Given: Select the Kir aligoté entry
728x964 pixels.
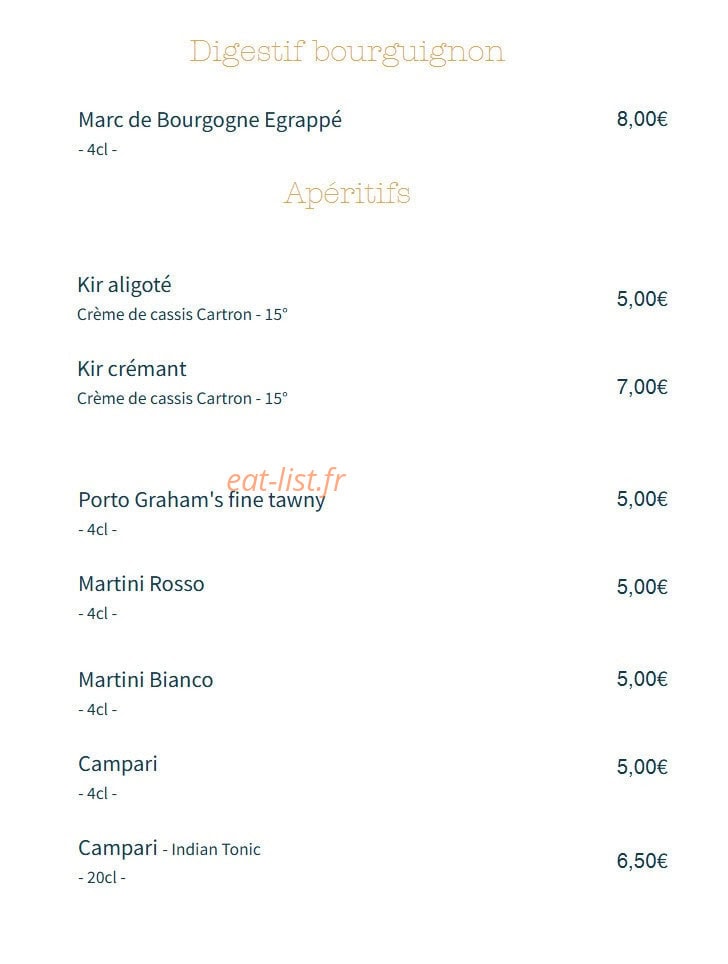Looking at the screenshot, I should click(124, 285).
